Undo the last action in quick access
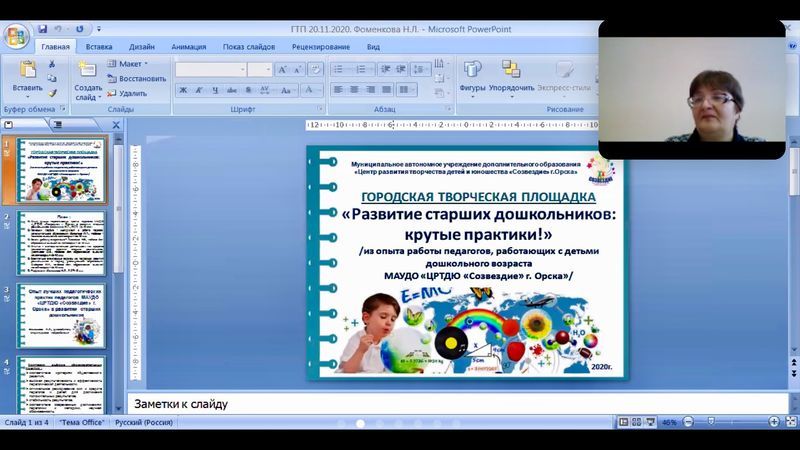This screenshot has height=450, width=800. pos(58,29)
